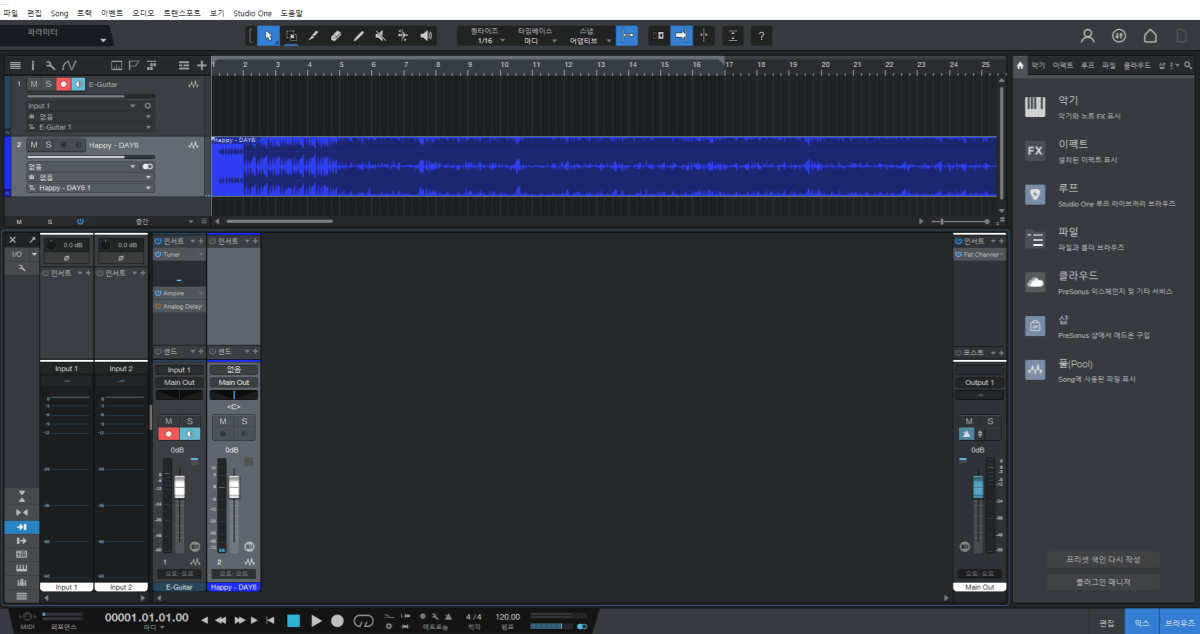The height and width of the screenshot is (634, 1200).
Task: Toggle the snap button in the toolbar
Action: (627, 36)
